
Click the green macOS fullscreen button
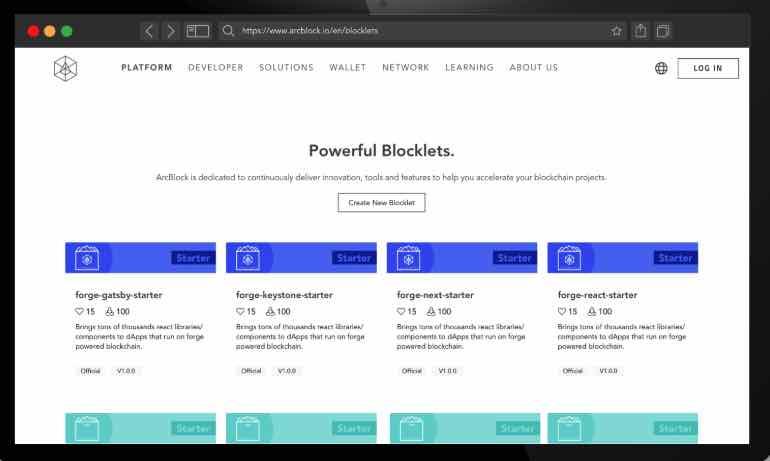pos(67,31)
